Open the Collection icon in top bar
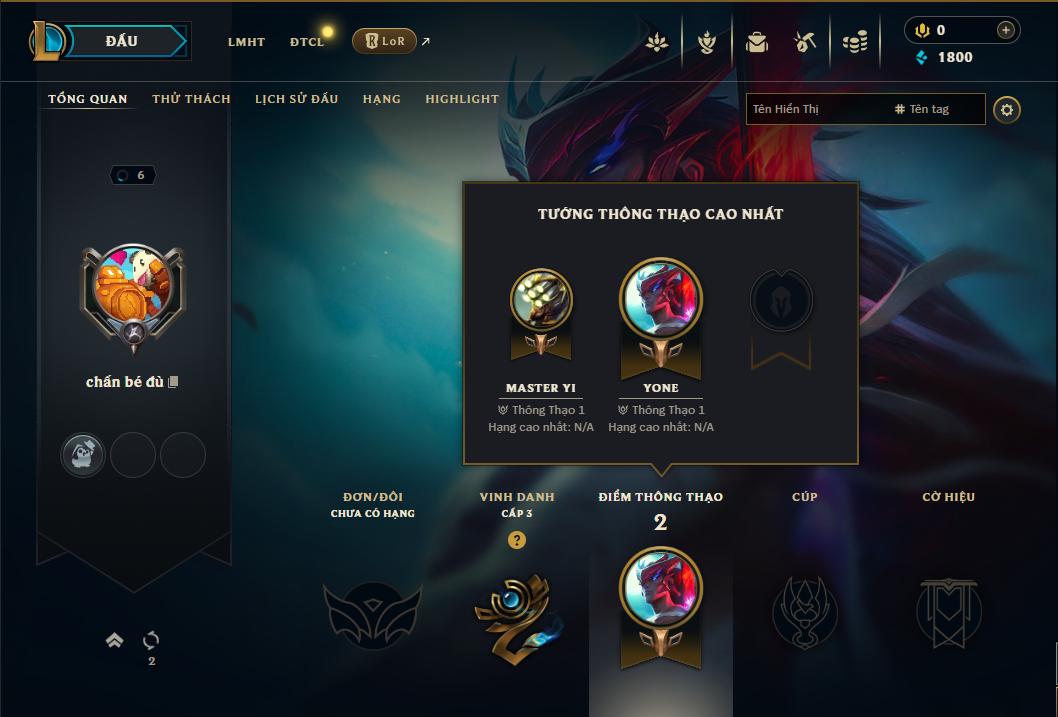 pyautogui.click(x=657, y=42)
